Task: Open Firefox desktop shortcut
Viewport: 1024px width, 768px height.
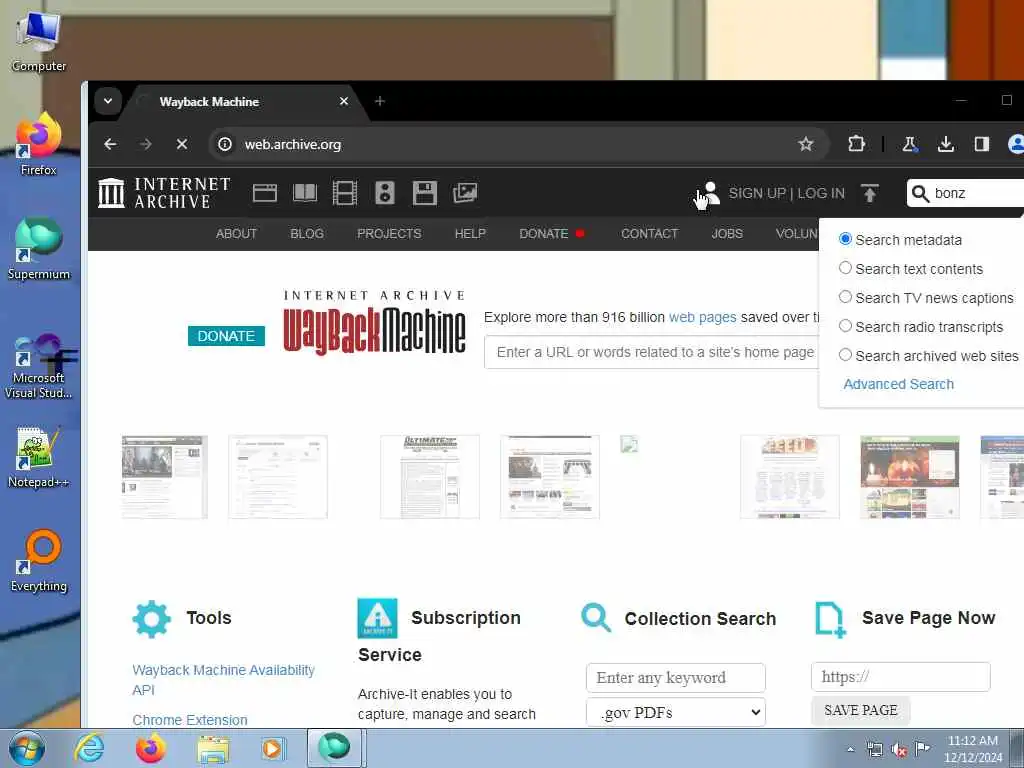Action: [39, 144]
